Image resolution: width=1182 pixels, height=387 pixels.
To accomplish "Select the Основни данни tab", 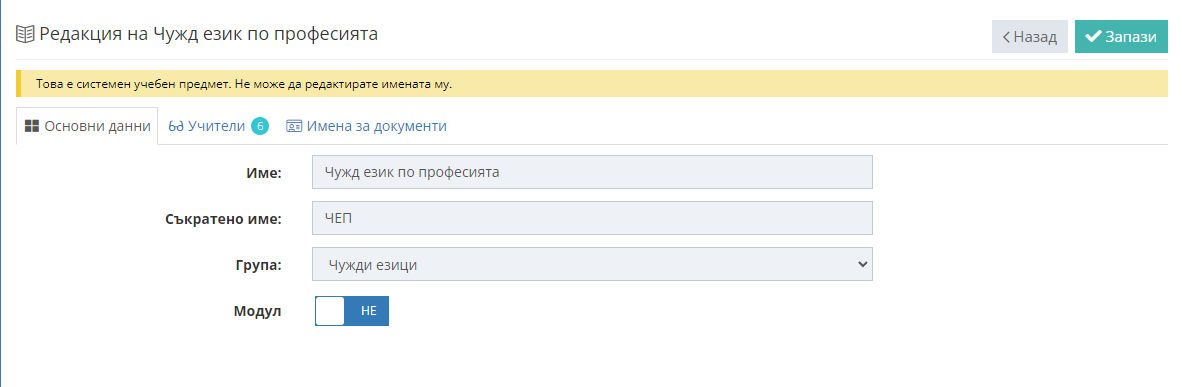I will (x=87, y=126).
